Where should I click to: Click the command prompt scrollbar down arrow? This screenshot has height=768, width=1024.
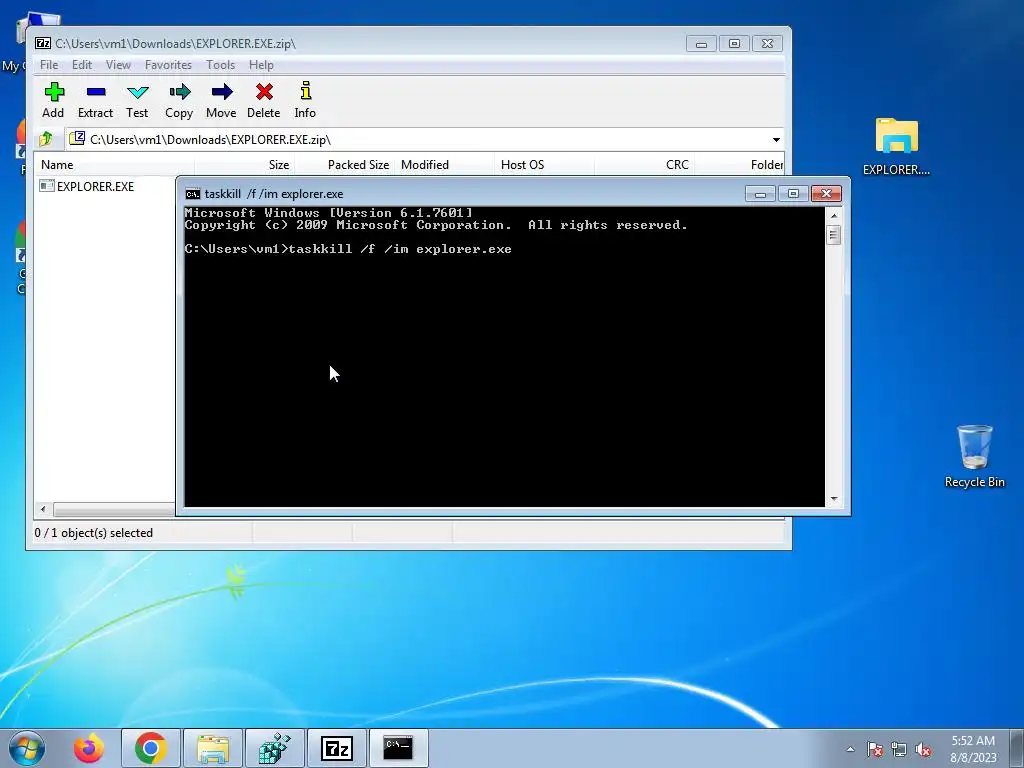tap(833, 499)
